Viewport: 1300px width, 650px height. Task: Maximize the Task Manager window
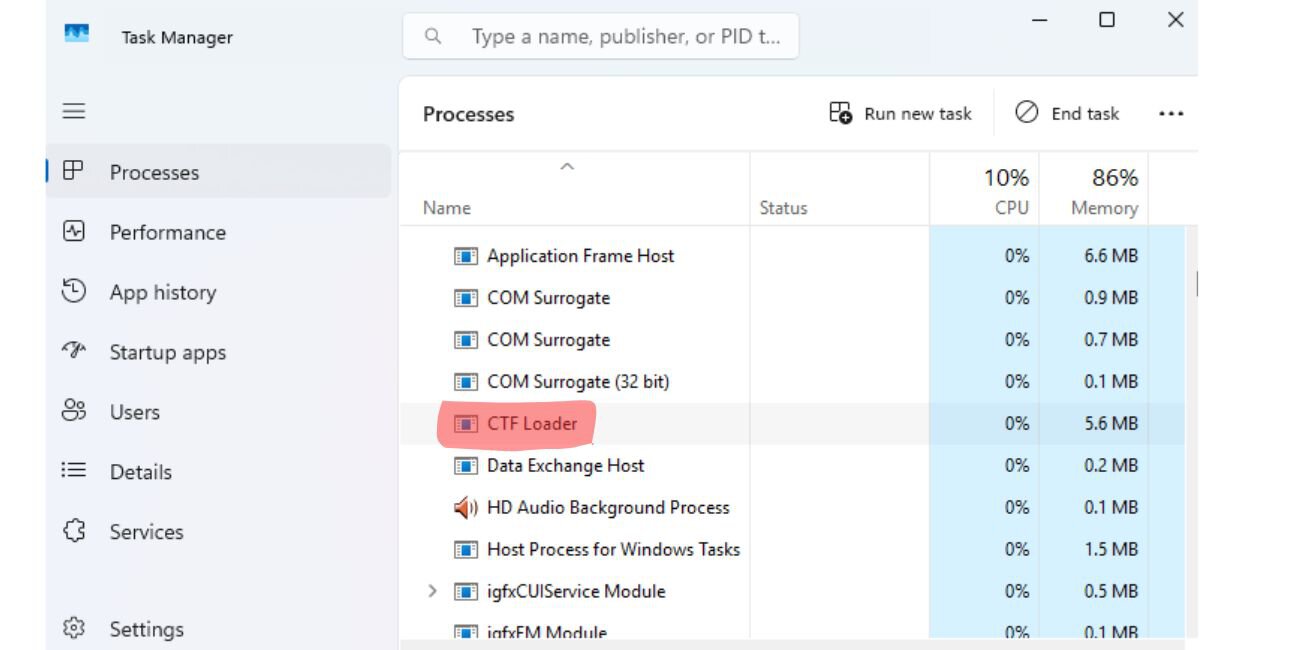[1107, 19]
